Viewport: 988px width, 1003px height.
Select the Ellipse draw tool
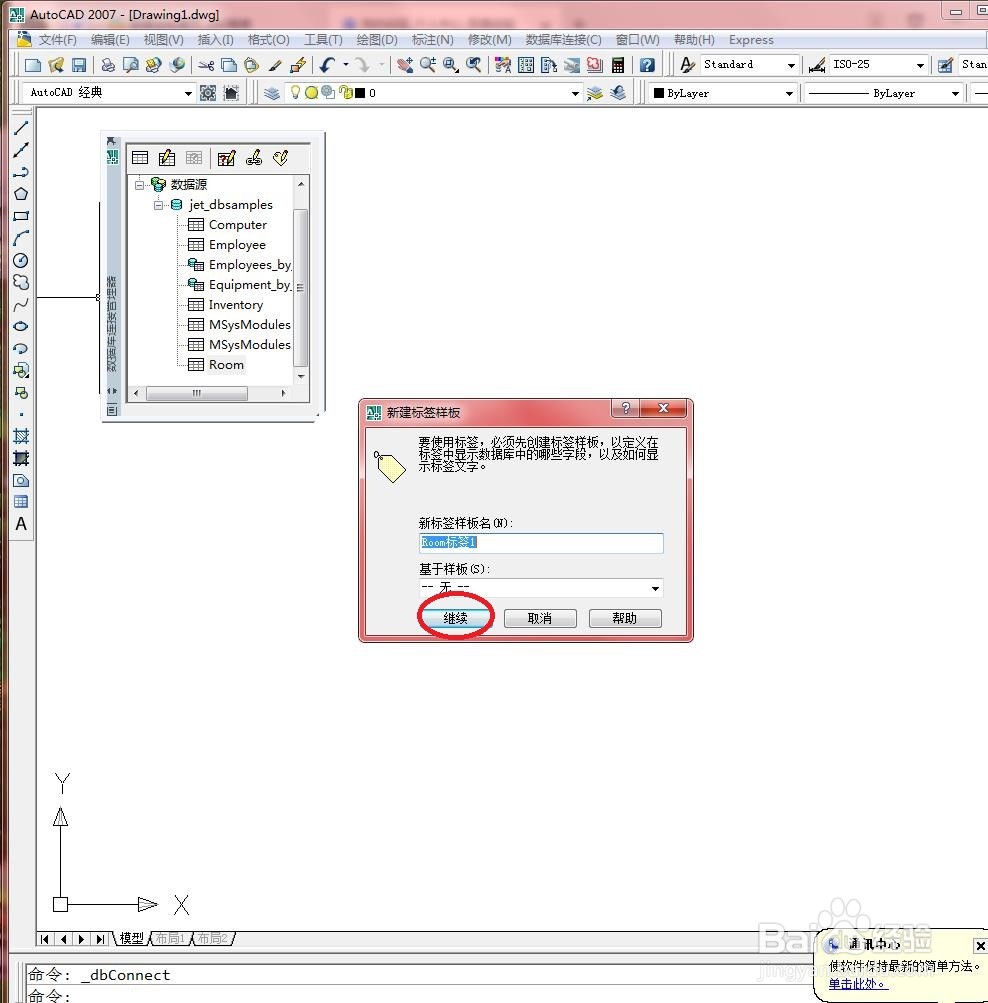click(20, 326)
